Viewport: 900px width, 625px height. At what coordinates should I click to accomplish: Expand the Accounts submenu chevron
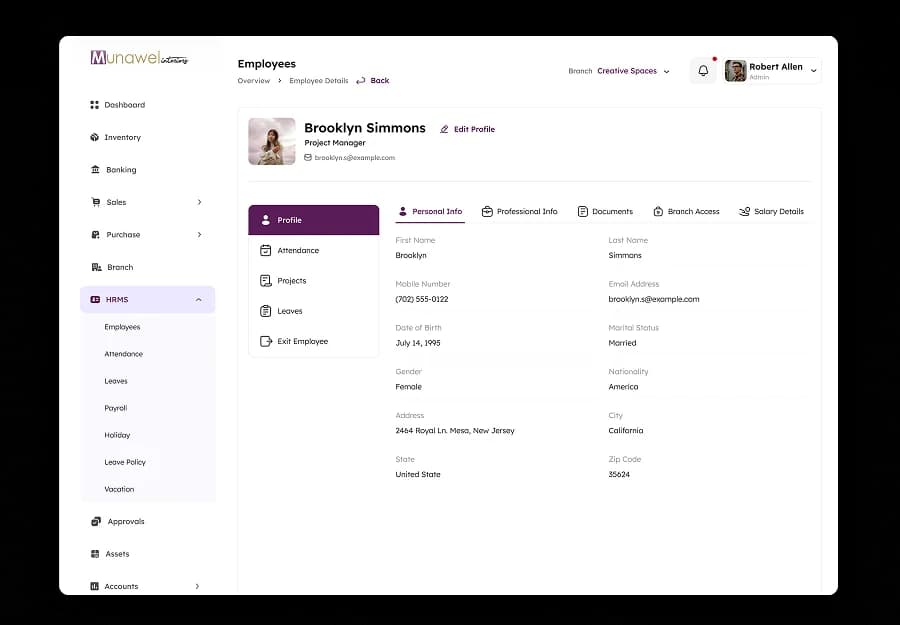[197, 586]
